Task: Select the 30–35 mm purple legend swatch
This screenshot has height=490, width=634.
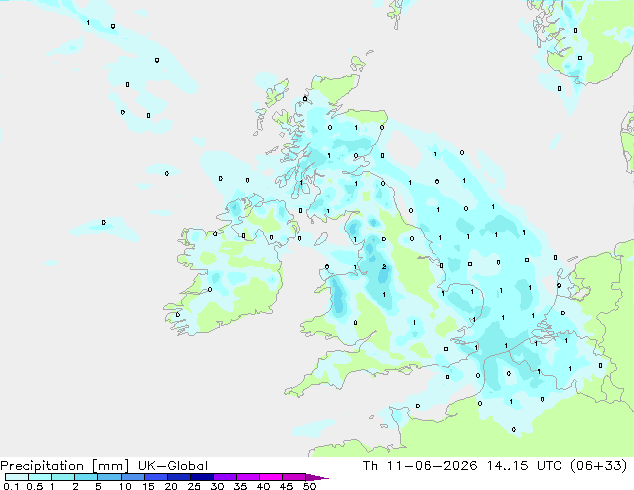Action: [224, 477]
